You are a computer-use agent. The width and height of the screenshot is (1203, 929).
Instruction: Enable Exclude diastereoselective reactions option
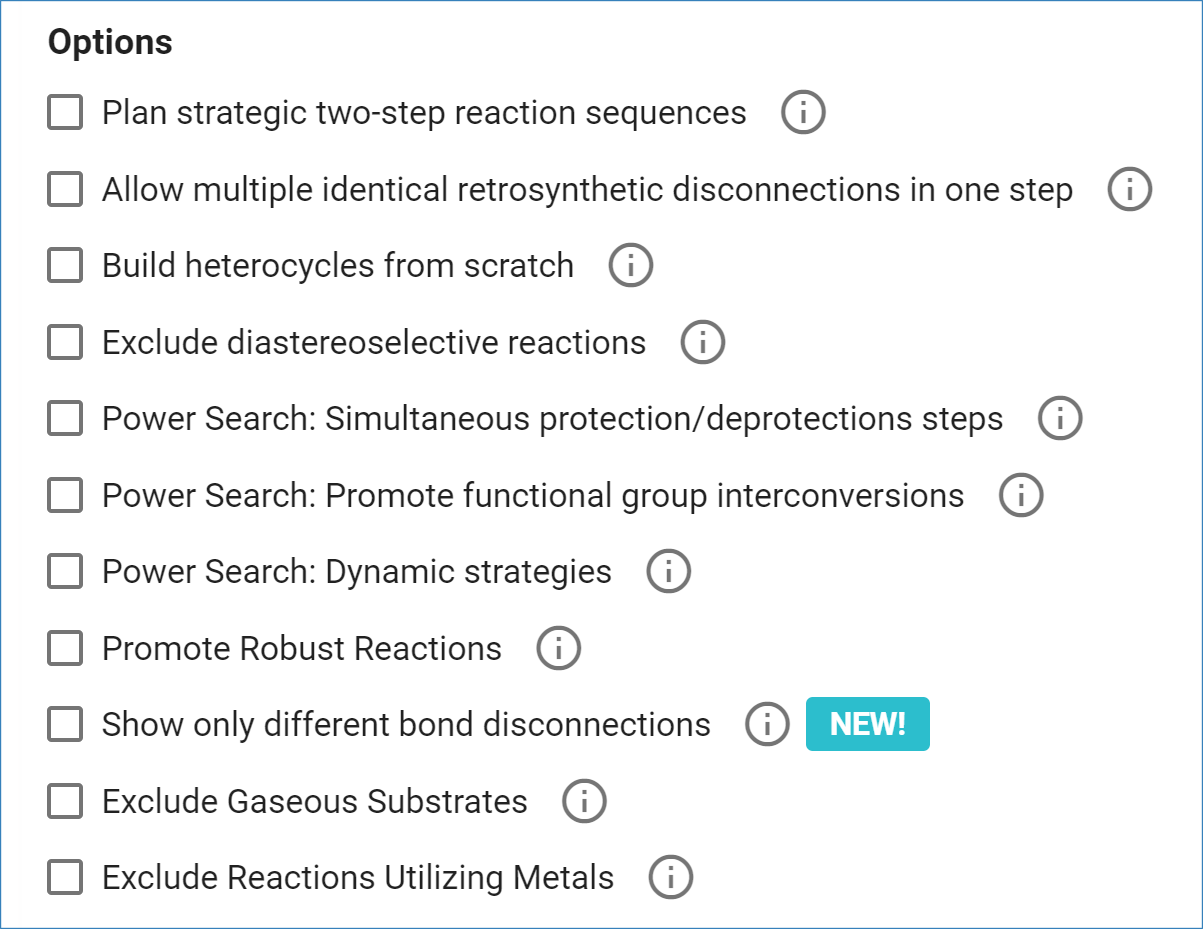click(x=65, y=343)
